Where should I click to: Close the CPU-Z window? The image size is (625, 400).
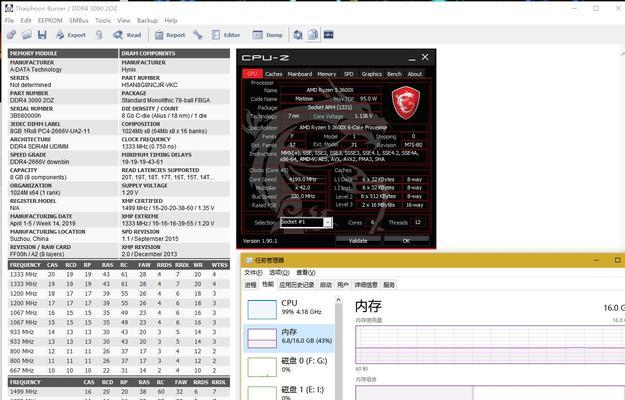coord(425,57)
